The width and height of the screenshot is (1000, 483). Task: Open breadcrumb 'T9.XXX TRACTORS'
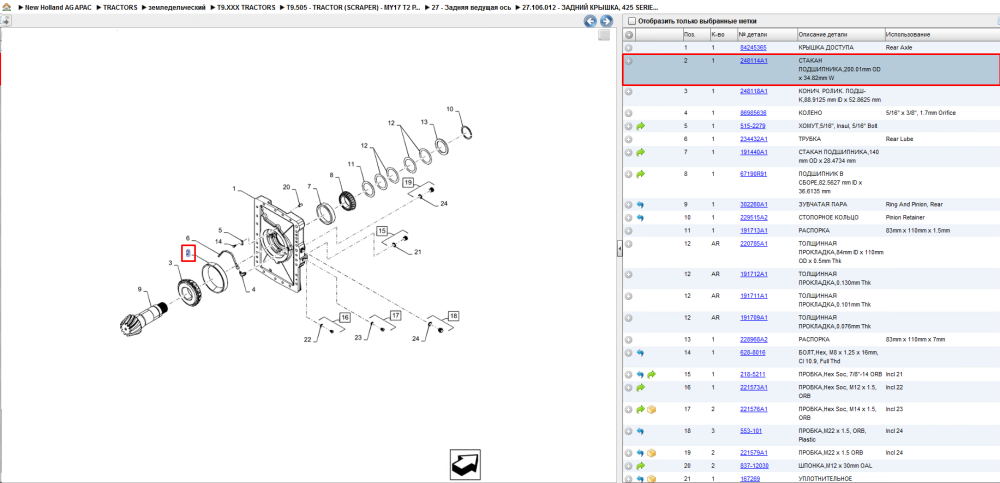pyautogui.click(x=246, y=8)
